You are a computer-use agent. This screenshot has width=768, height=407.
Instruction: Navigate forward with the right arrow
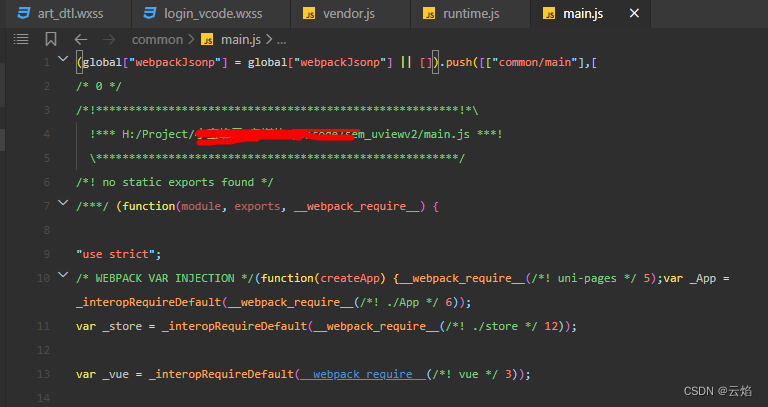tap(108, 39)
